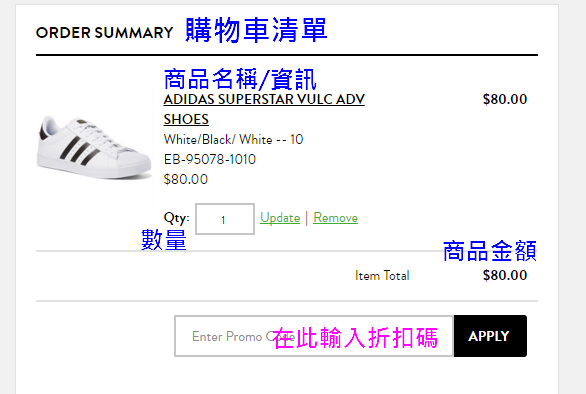Click the White/Black/ White -- 10 color text

coord(234,140)
